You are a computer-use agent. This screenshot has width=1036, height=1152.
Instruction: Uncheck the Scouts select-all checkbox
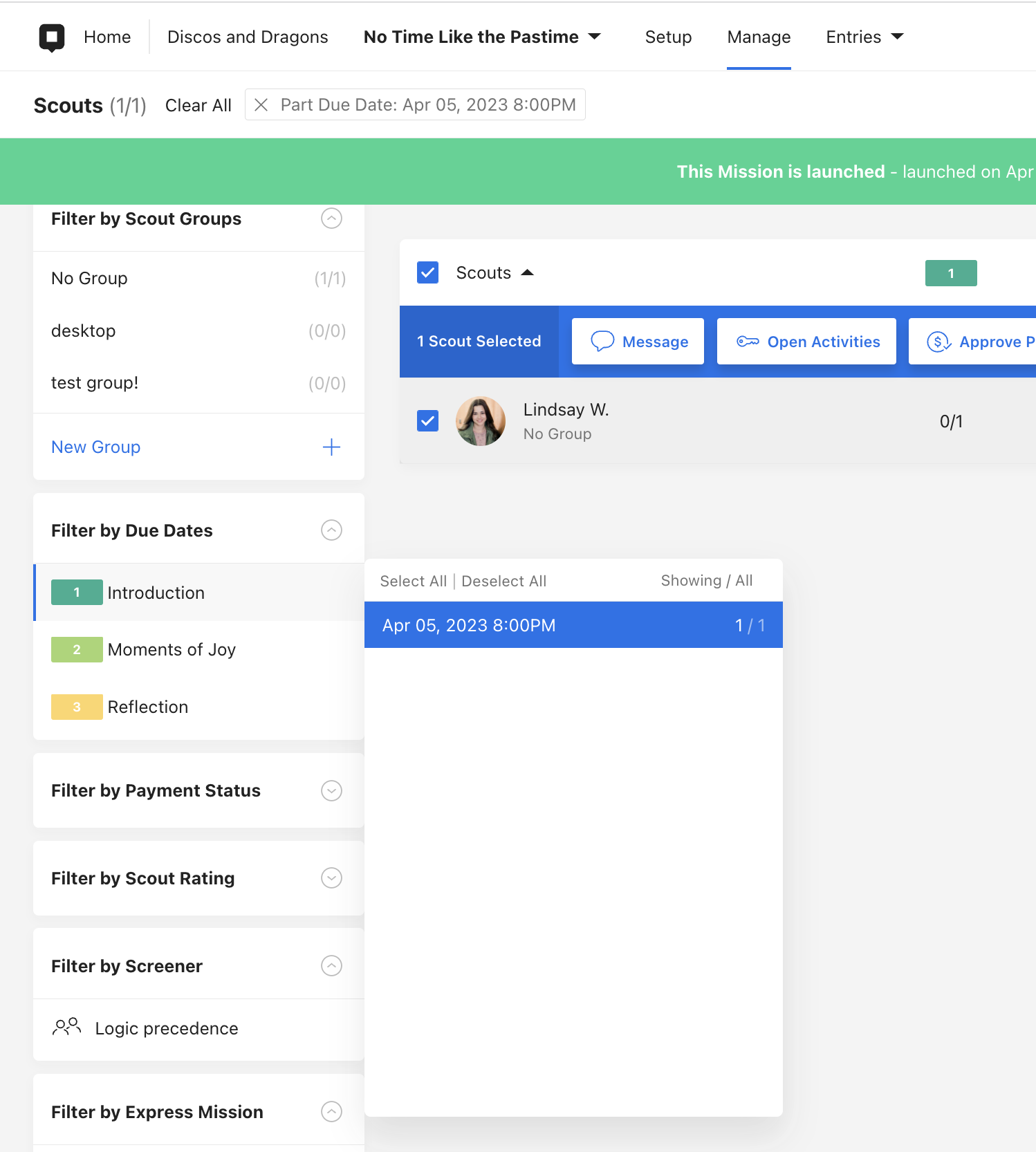pos(428,272)
